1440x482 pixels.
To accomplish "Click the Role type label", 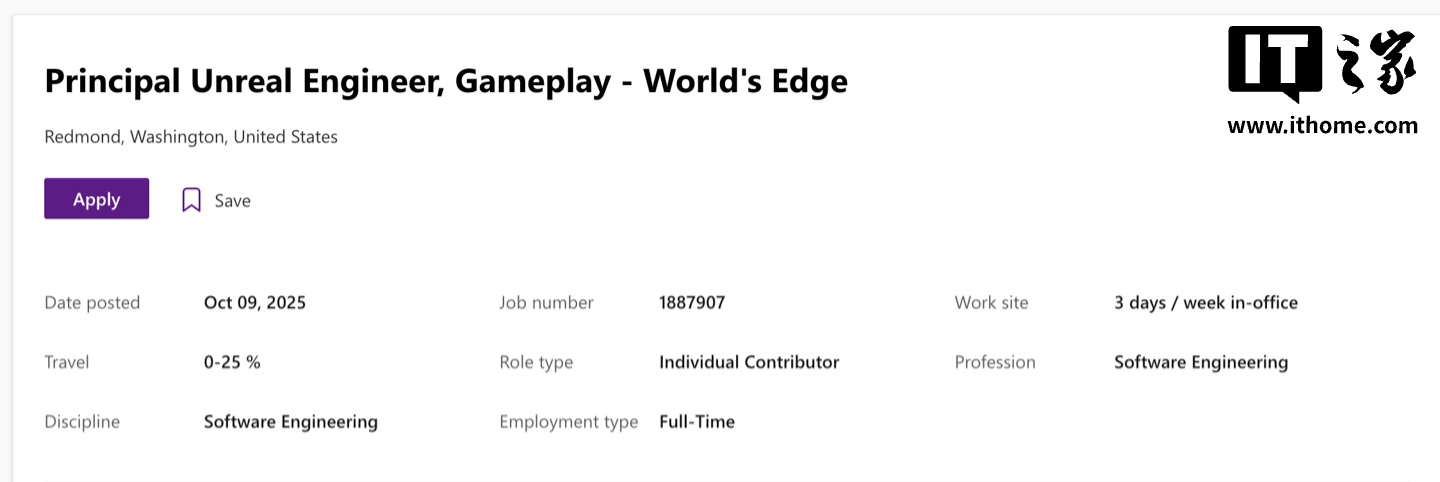I will click(x=536, y=362).
